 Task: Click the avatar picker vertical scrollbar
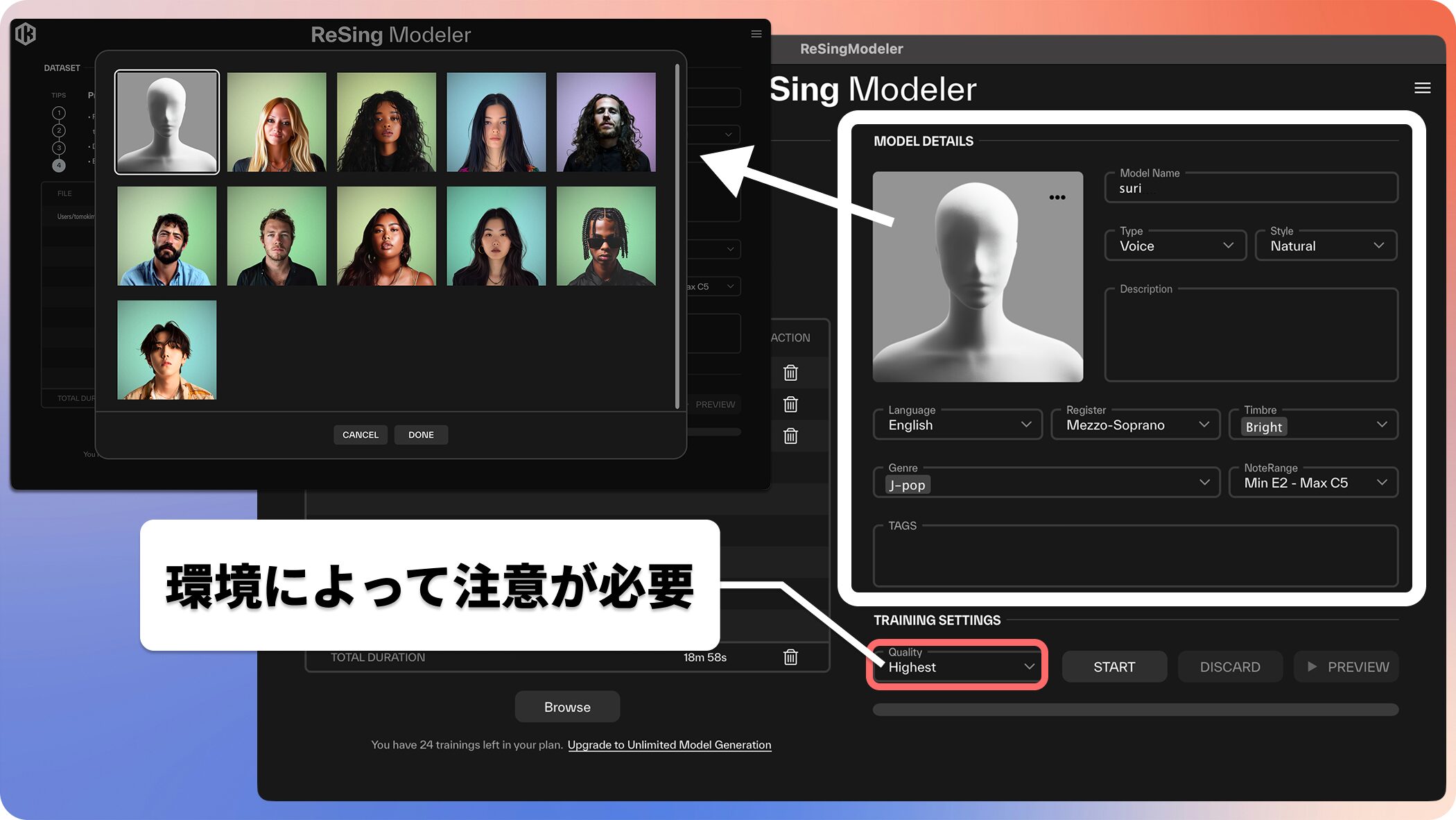(677, 236)
